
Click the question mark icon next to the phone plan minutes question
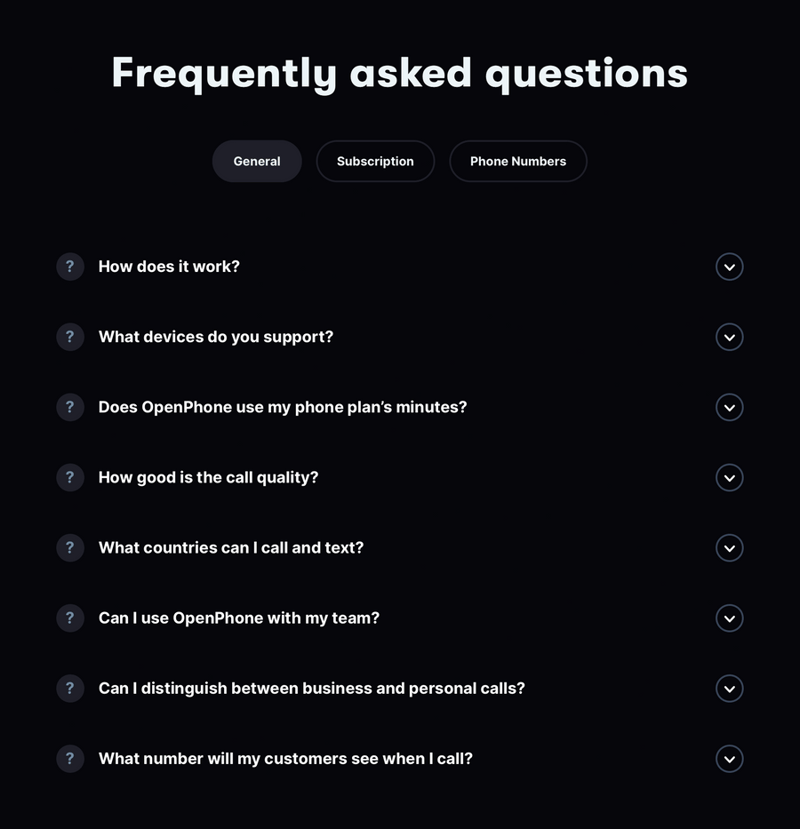tap(69, 407)
